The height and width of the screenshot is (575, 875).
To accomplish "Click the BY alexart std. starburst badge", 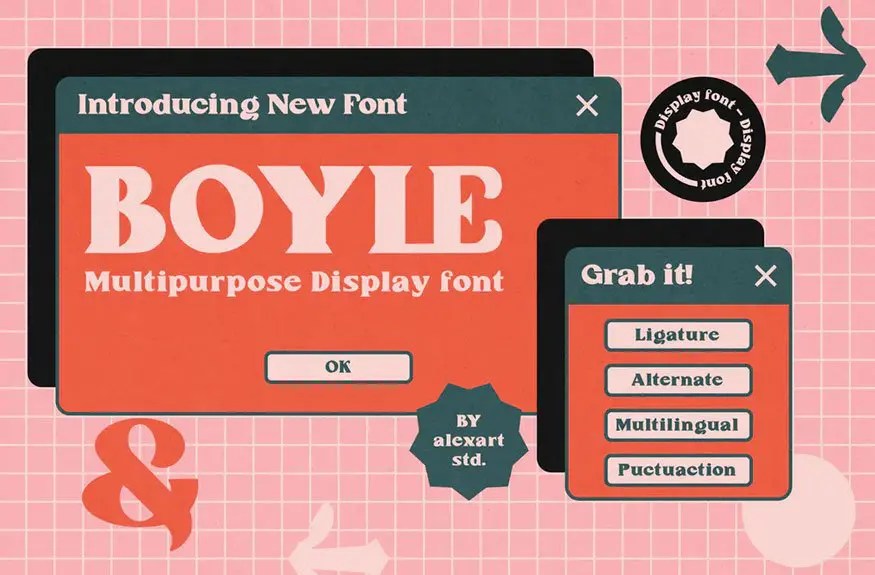I will (468, 441).
